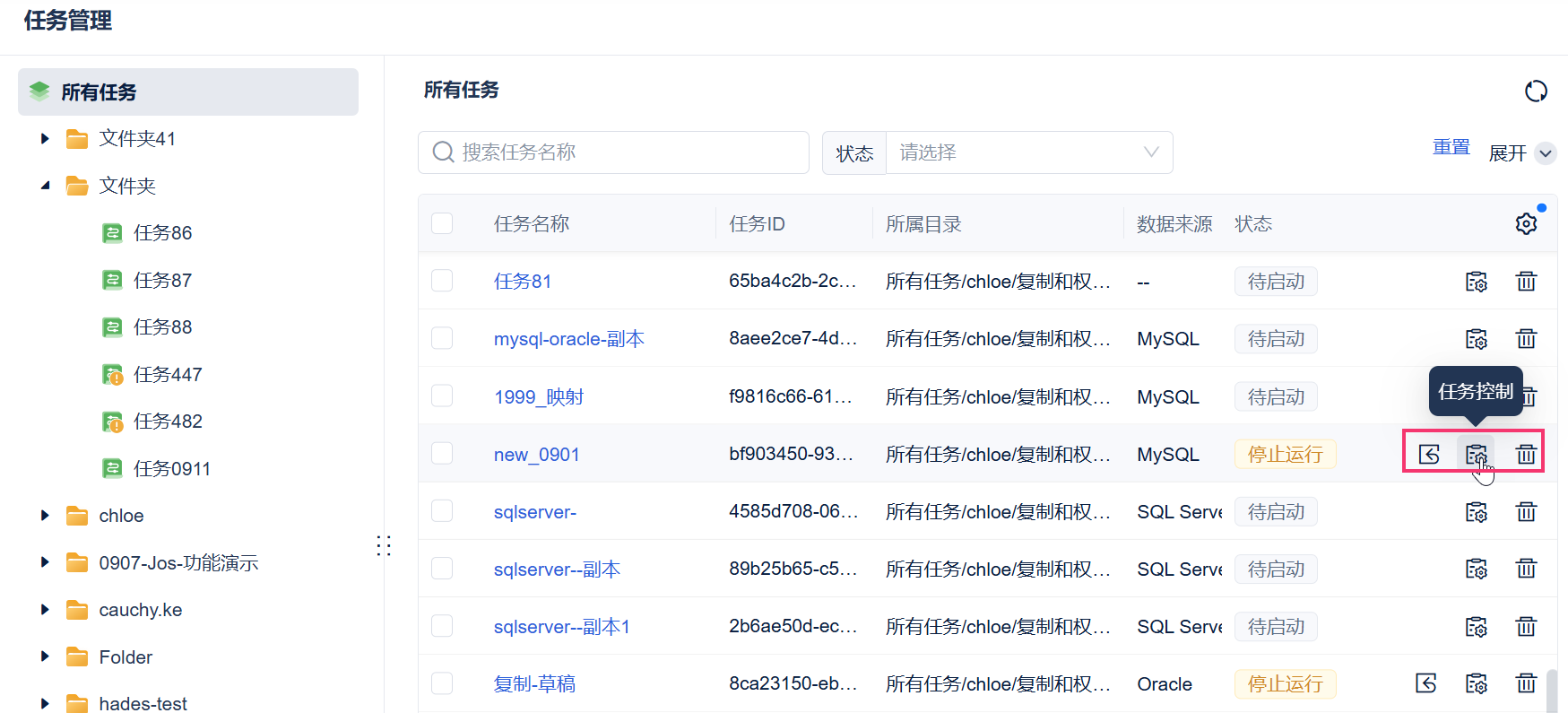This screenshot has width=1568, height=713.
Task: Open task control for mysql-oracle-副本
Action: tap(1476, 339)
